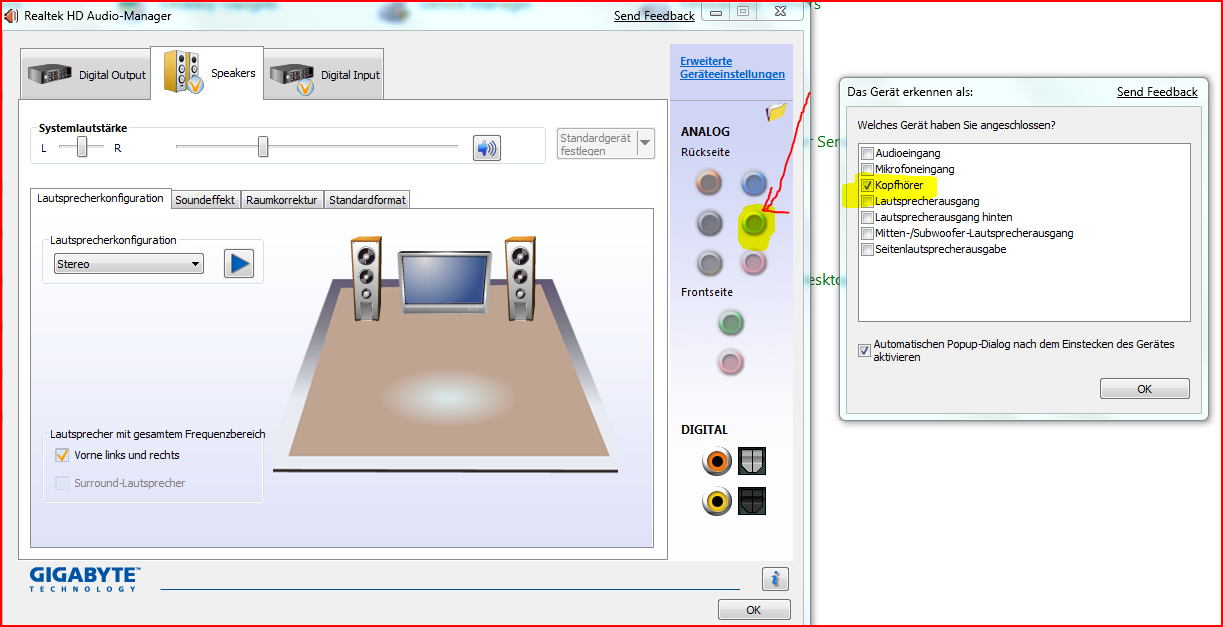Click the pink front panel jack

click(731, 362)
